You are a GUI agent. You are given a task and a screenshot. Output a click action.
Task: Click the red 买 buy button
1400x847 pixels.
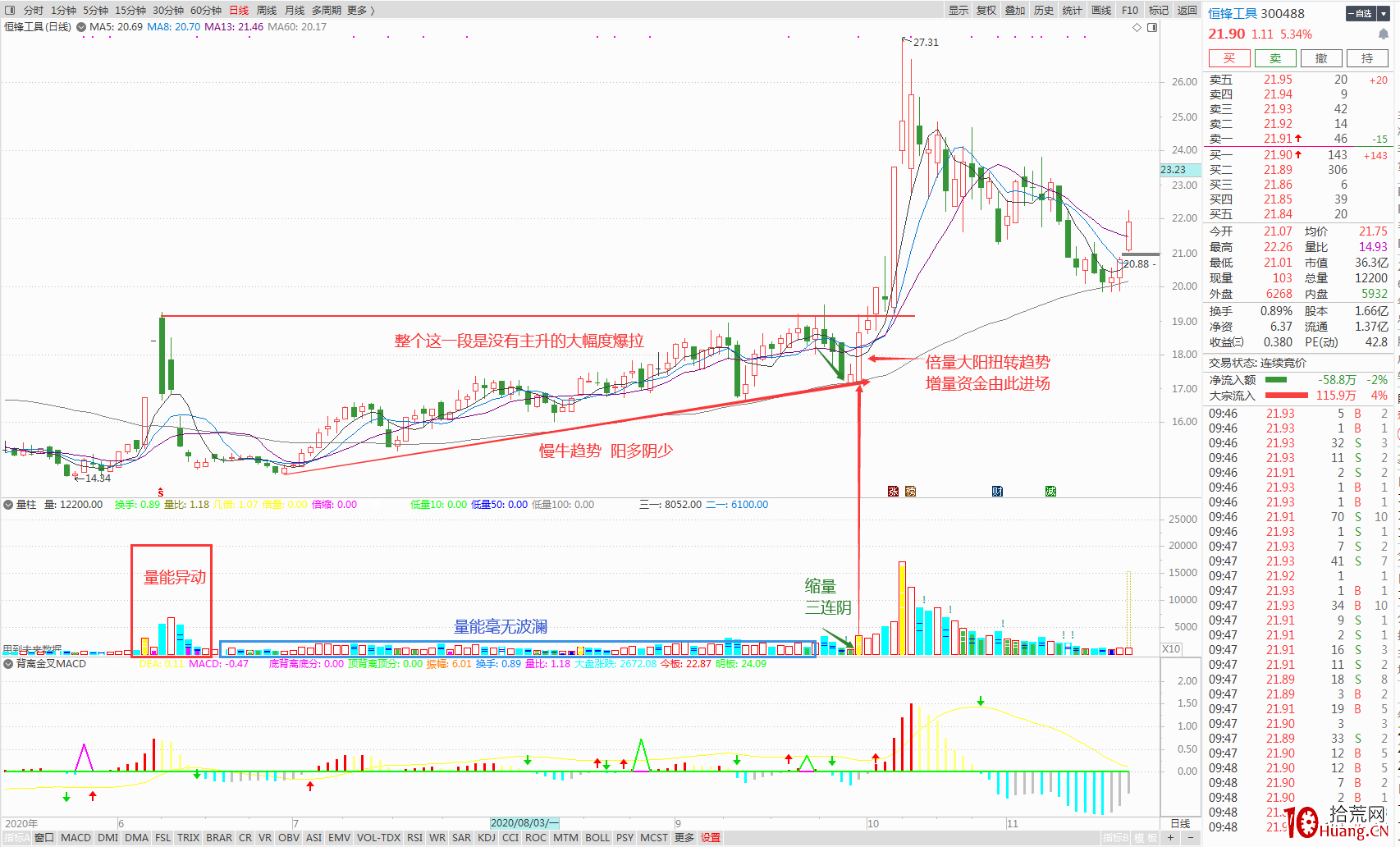[x=1229, y=58]
